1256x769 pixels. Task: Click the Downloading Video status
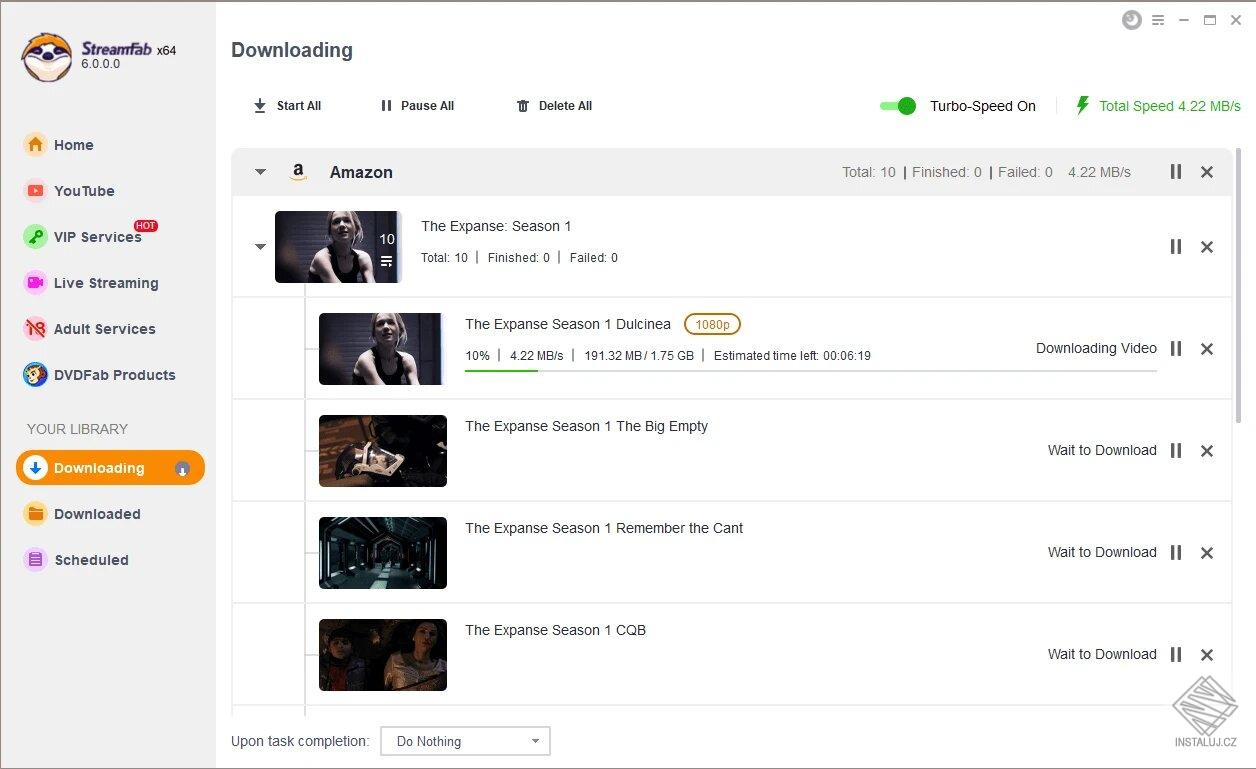pyautogui.click(x=1096, y=348)
